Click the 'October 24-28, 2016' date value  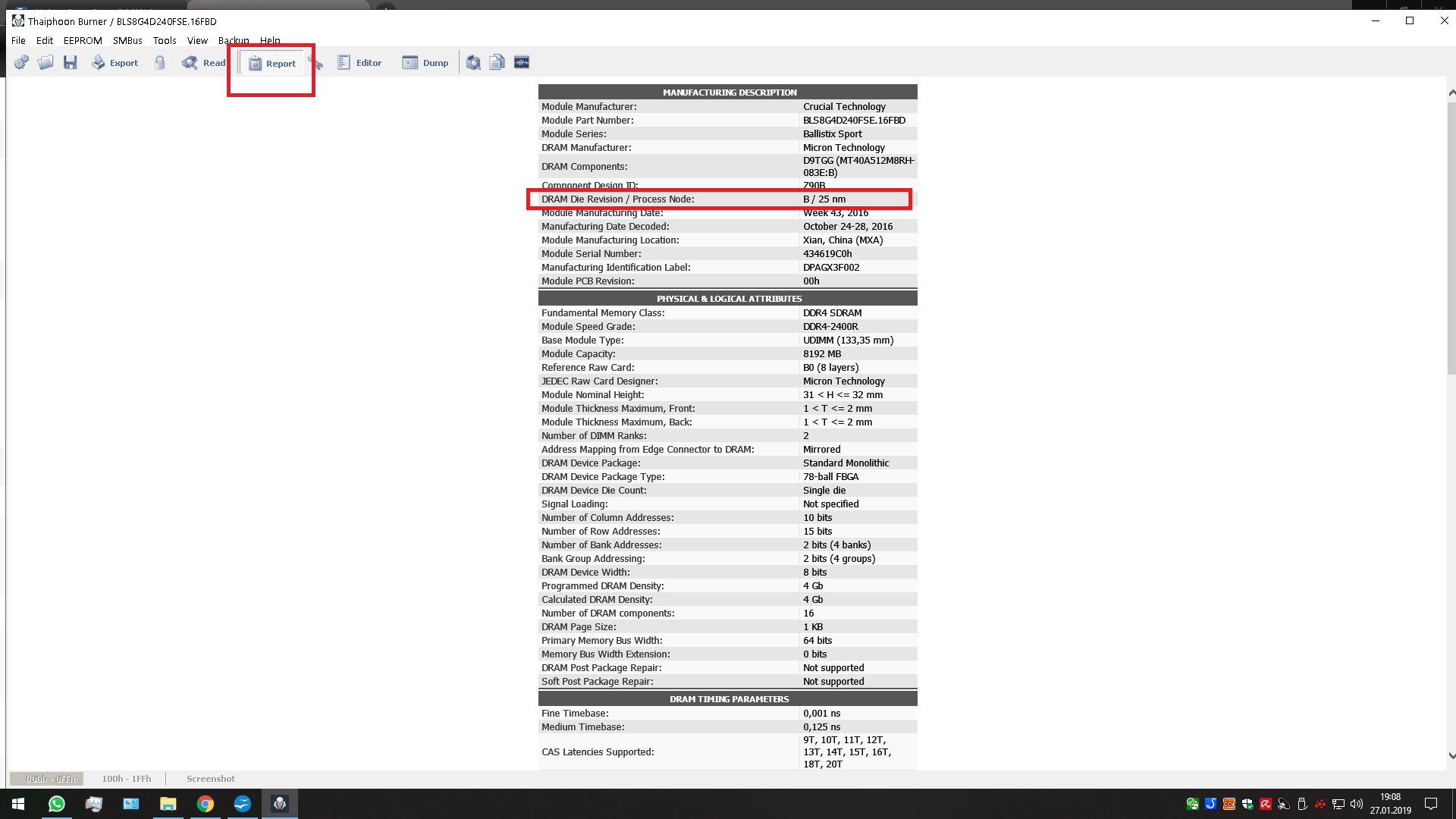pos(848,227)
